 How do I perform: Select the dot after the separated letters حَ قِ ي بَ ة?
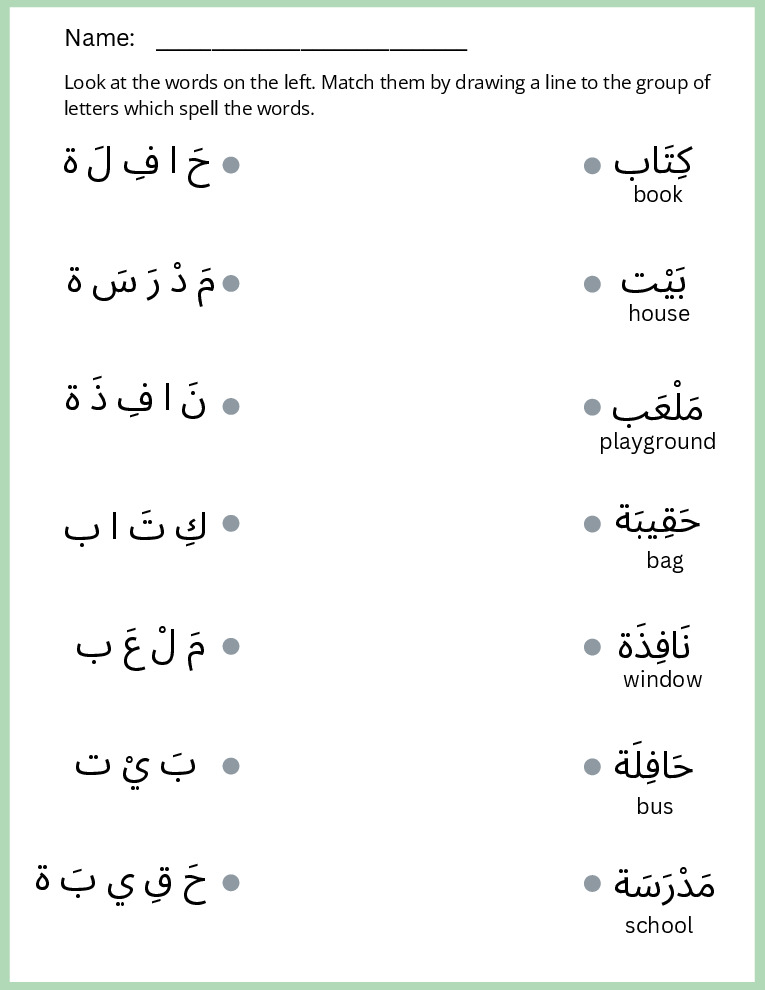[x=231, y=883]
